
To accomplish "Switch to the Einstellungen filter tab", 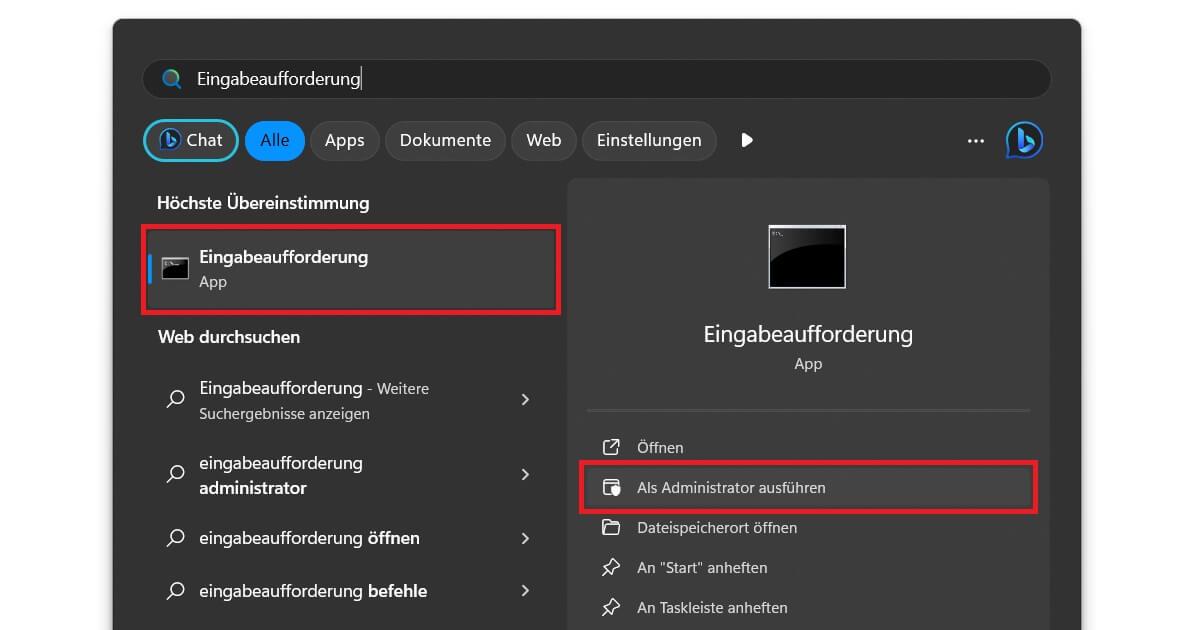I will tap(649, 140).
